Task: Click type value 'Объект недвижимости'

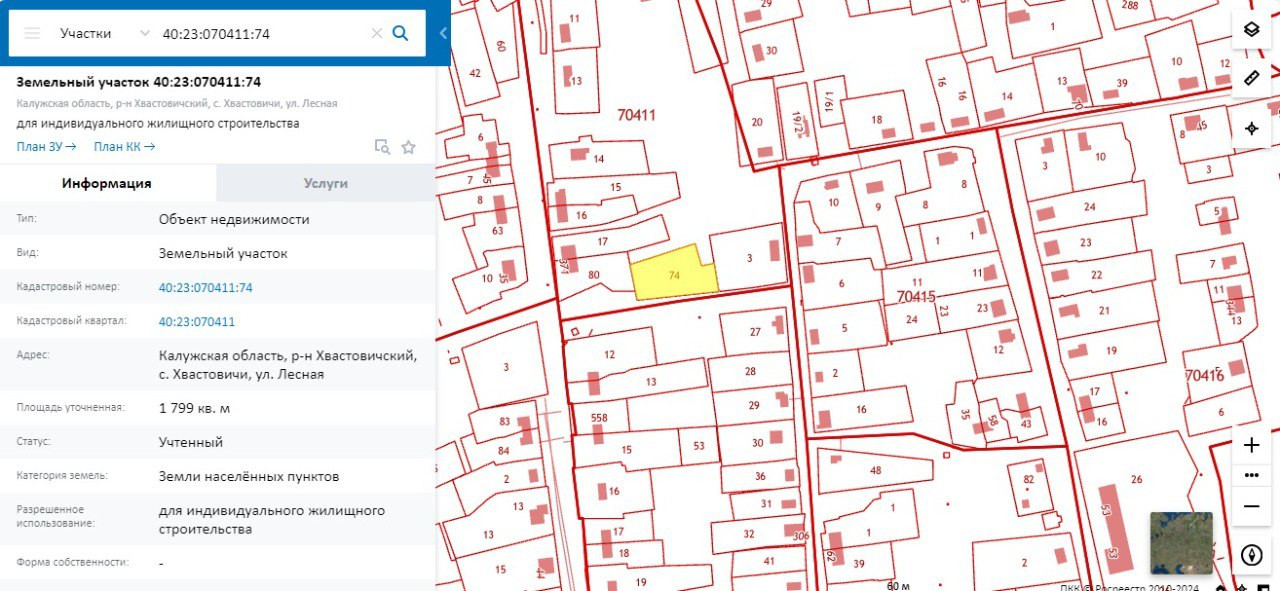Action: (x=234, y=220)
